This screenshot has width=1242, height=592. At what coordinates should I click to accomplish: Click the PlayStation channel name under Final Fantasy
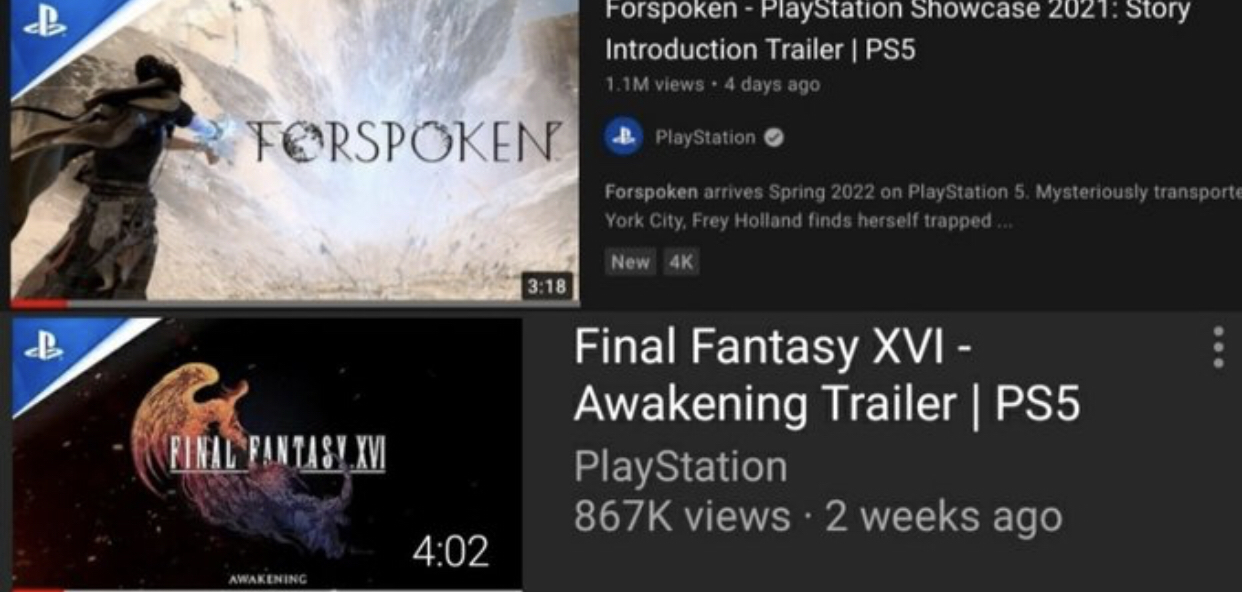[681, 467]
